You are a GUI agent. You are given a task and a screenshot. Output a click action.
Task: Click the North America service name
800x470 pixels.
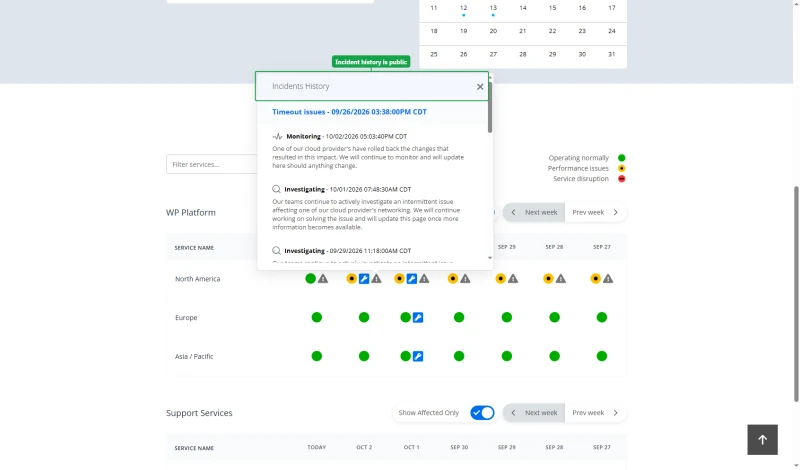tap(197, 279)
